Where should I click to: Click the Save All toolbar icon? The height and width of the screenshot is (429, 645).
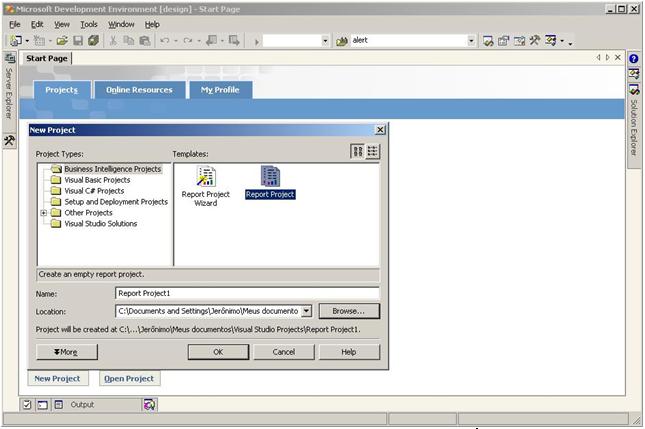coord(93,41)
